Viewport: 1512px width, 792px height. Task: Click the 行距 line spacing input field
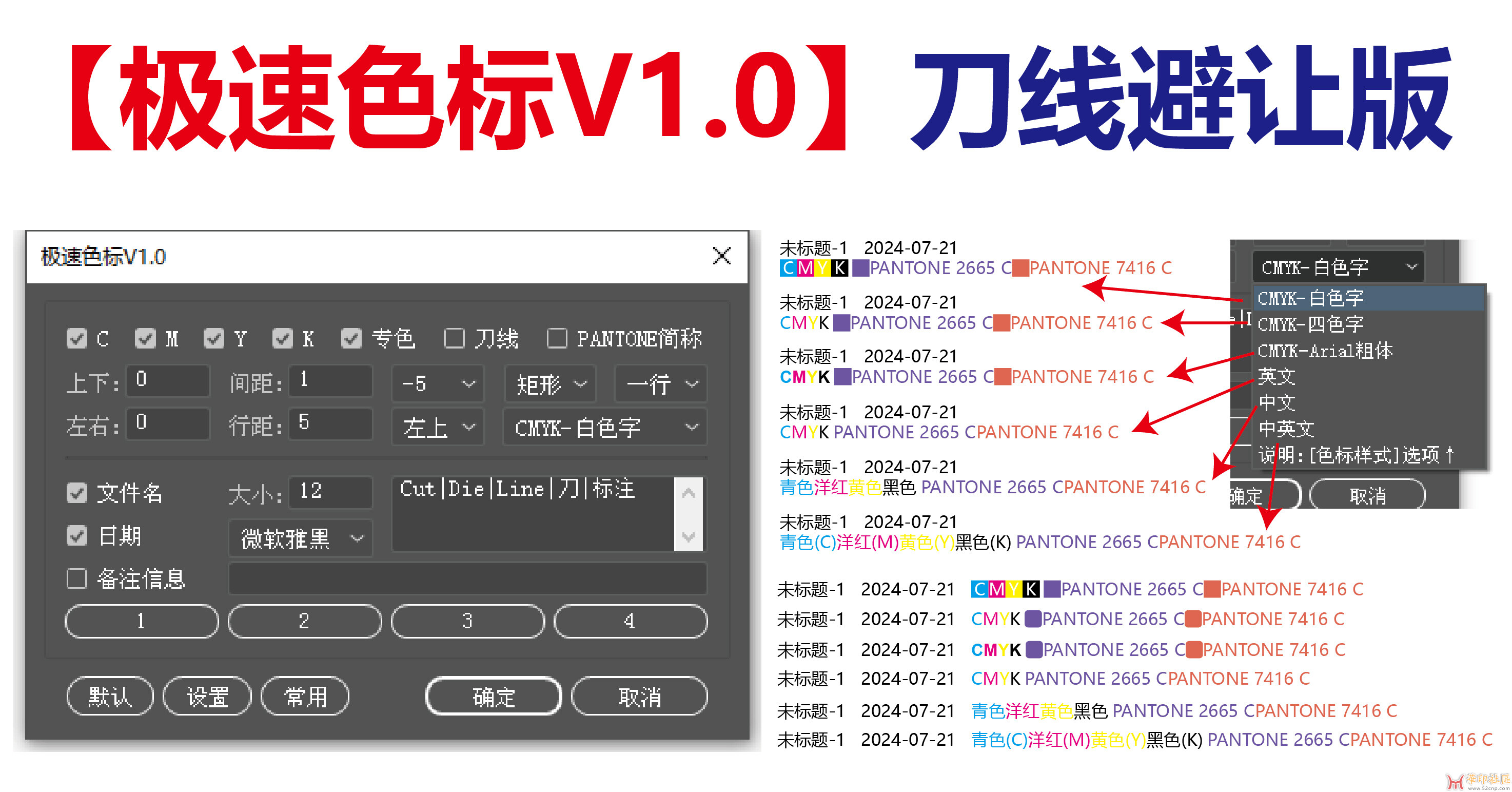pos(330,423)
